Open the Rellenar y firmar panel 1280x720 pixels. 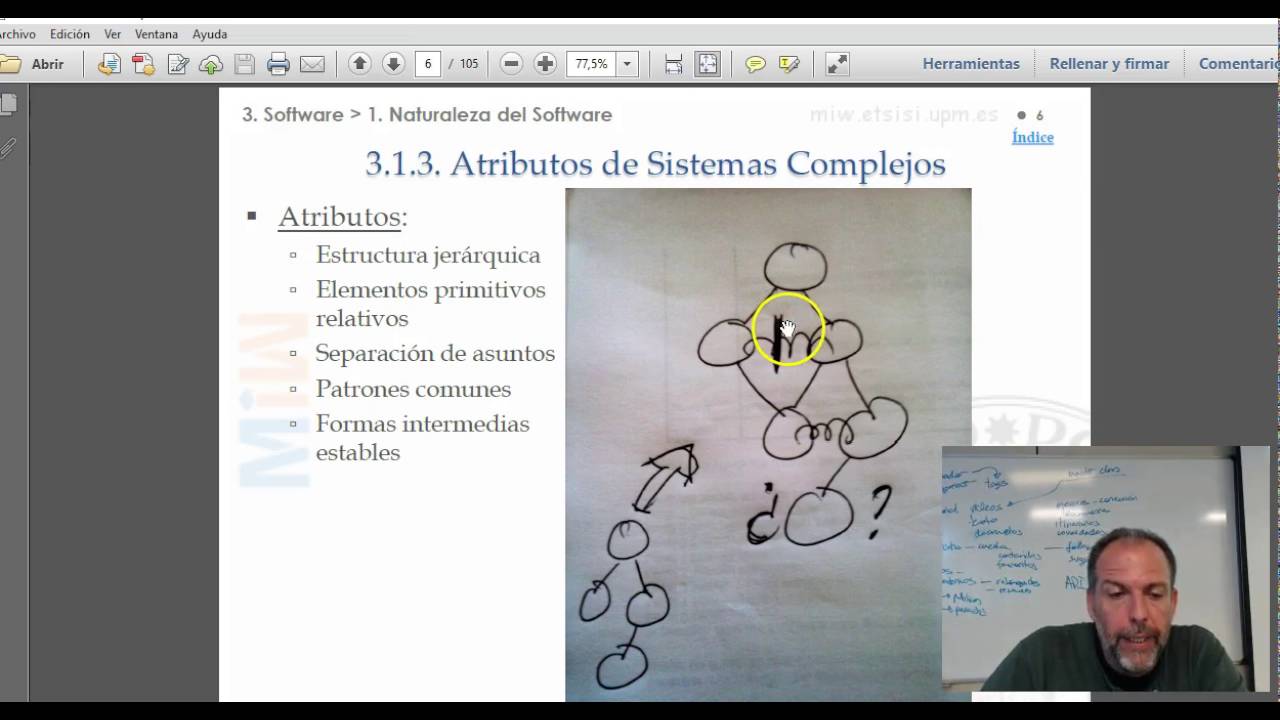click(x=1109, y=63)
